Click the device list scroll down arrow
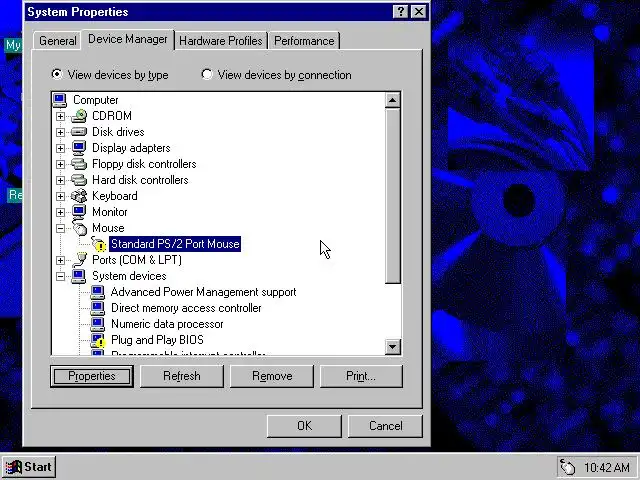Viewport: 640px width, 480px height. (393, 347)
